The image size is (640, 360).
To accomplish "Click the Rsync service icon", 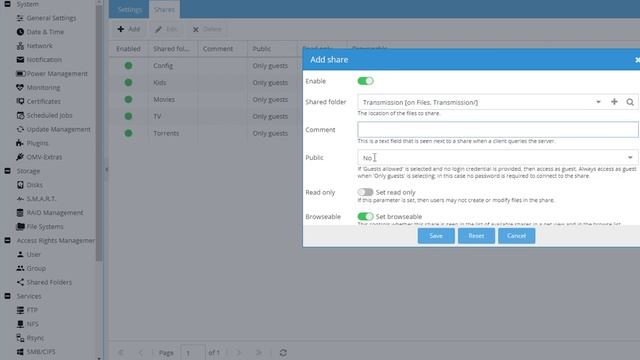I will pos(20,338).
